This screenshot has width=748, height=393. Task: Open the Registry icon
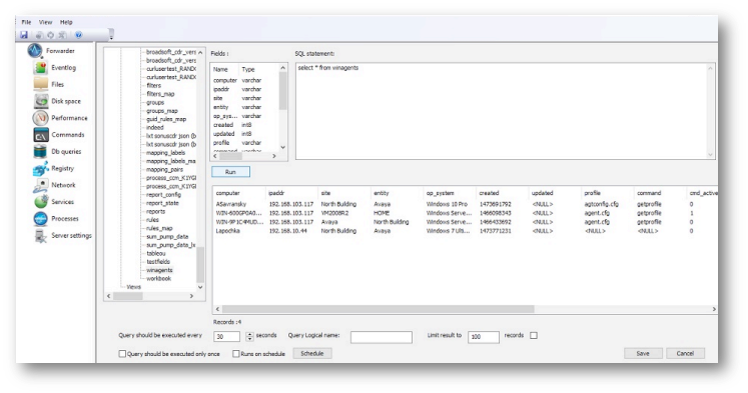coord(41,168)
